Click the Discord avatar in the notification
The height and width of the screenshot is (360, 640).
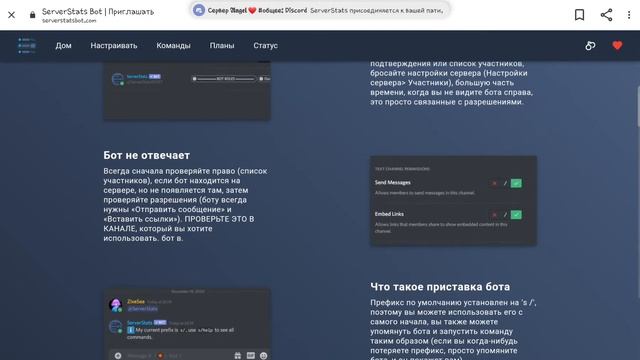pos(199,10)
